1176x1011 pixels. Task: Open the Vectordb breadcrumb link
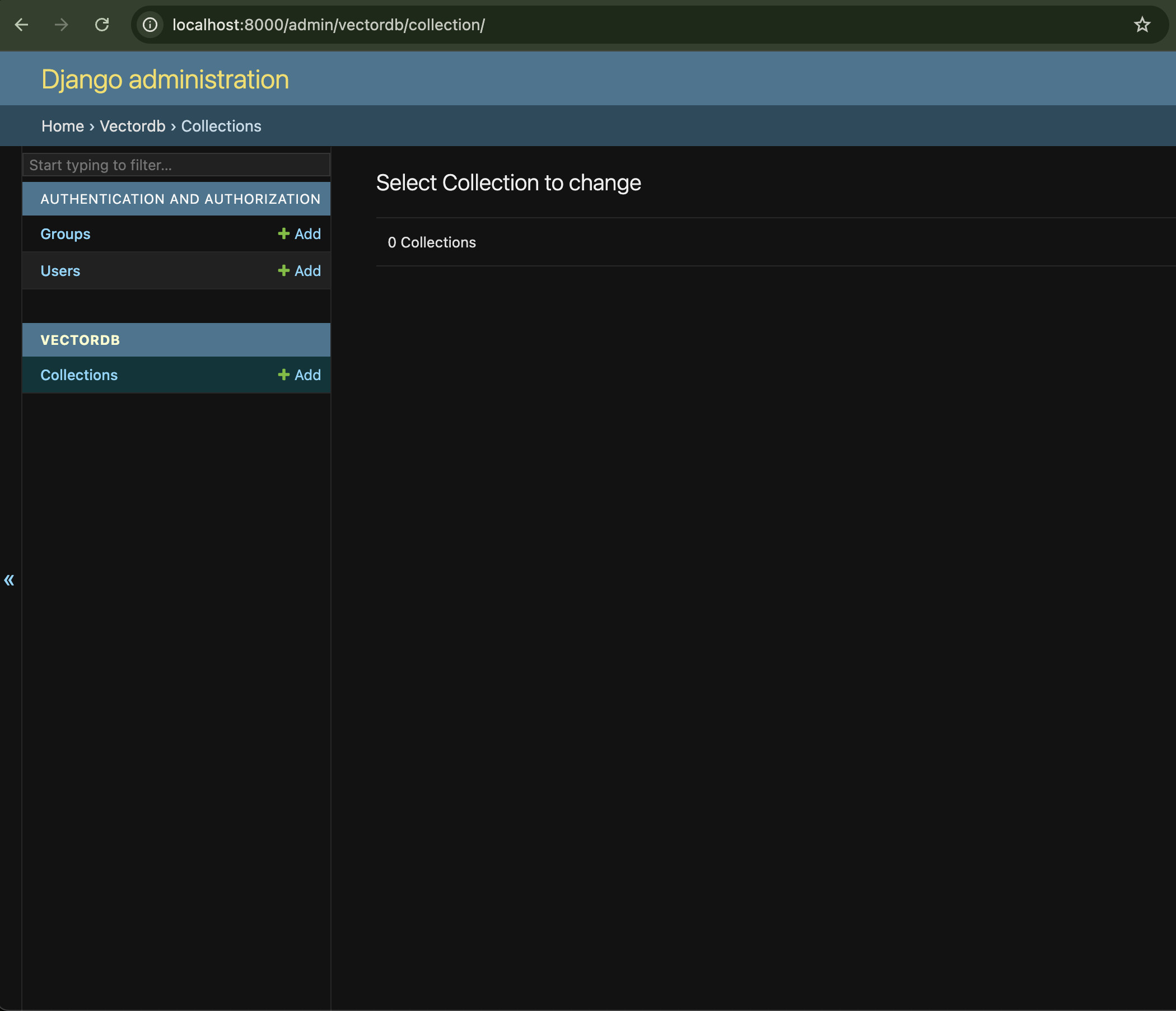pos(133,126)
